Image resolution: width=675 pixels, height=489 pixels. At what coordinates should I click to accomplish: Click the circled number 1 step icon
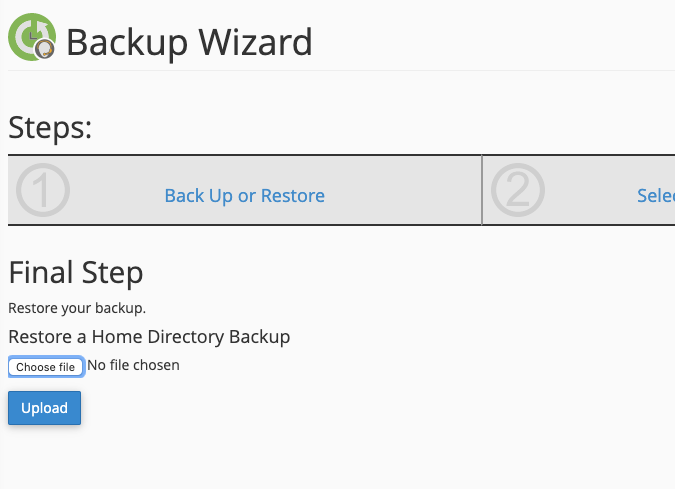pyautogui.click(x=43, y=190)
